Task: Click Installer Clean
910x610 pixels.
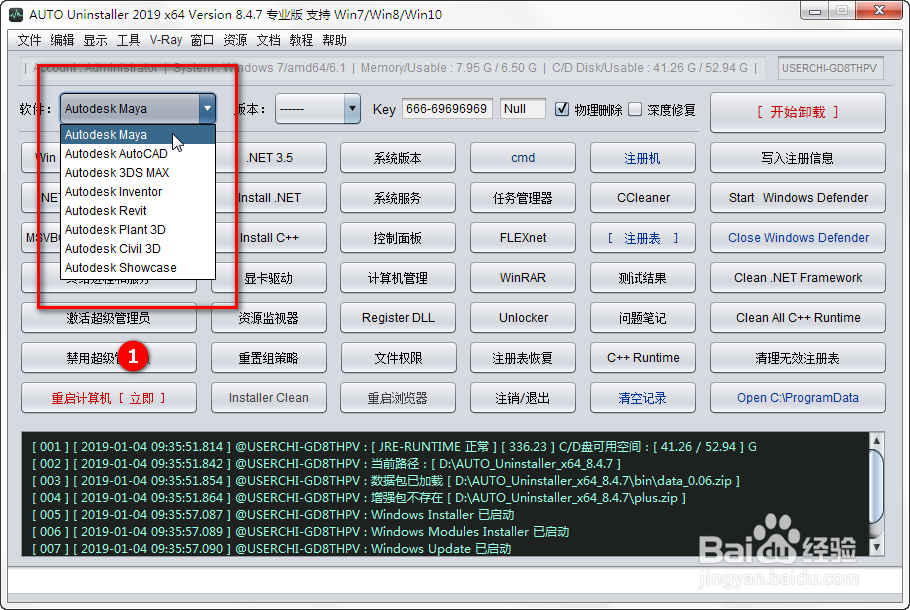Action: pyautogui.click(x=269, y=398)
